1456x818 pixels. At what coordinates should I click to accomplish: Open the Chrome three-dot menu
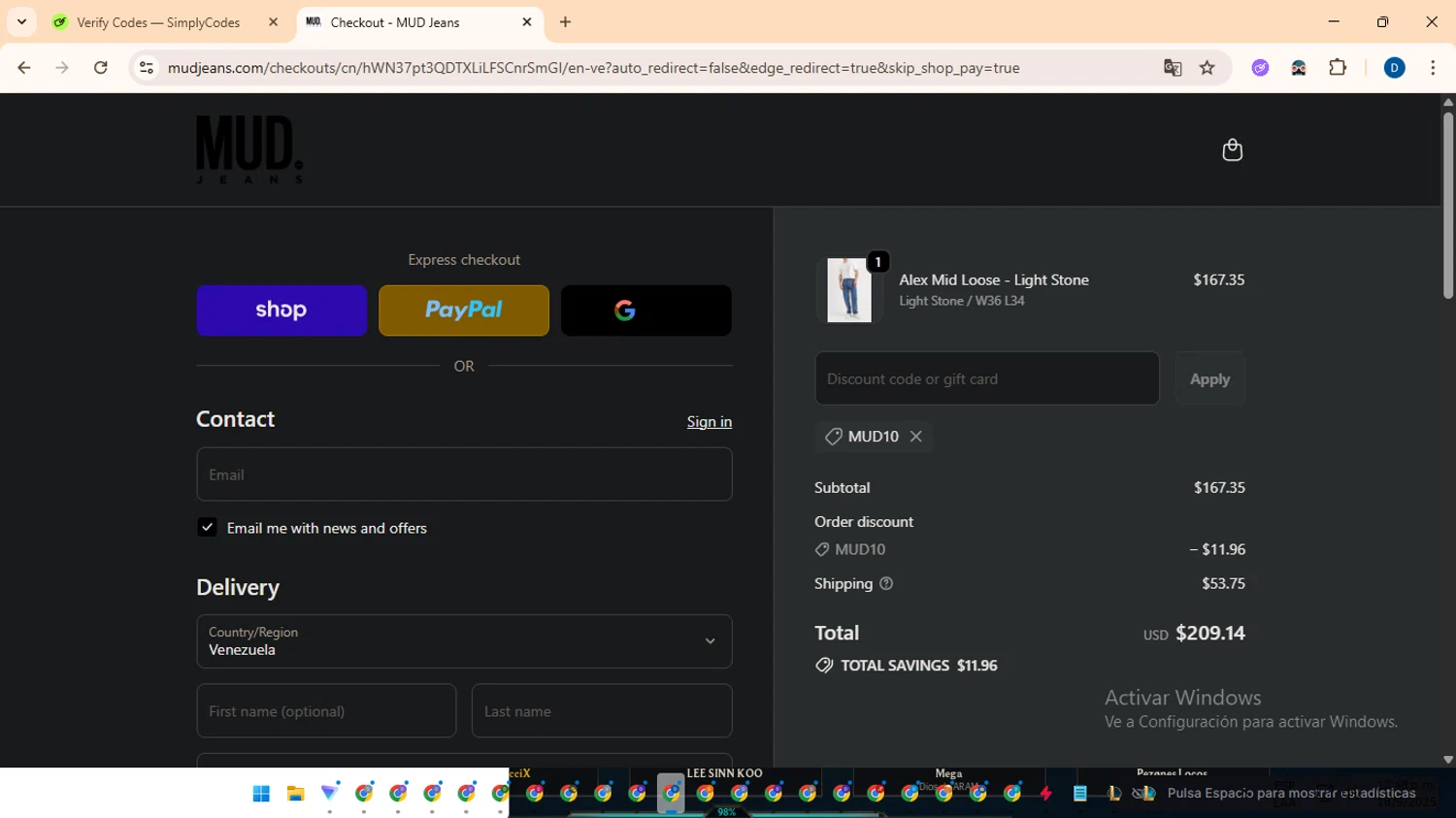1433,68
